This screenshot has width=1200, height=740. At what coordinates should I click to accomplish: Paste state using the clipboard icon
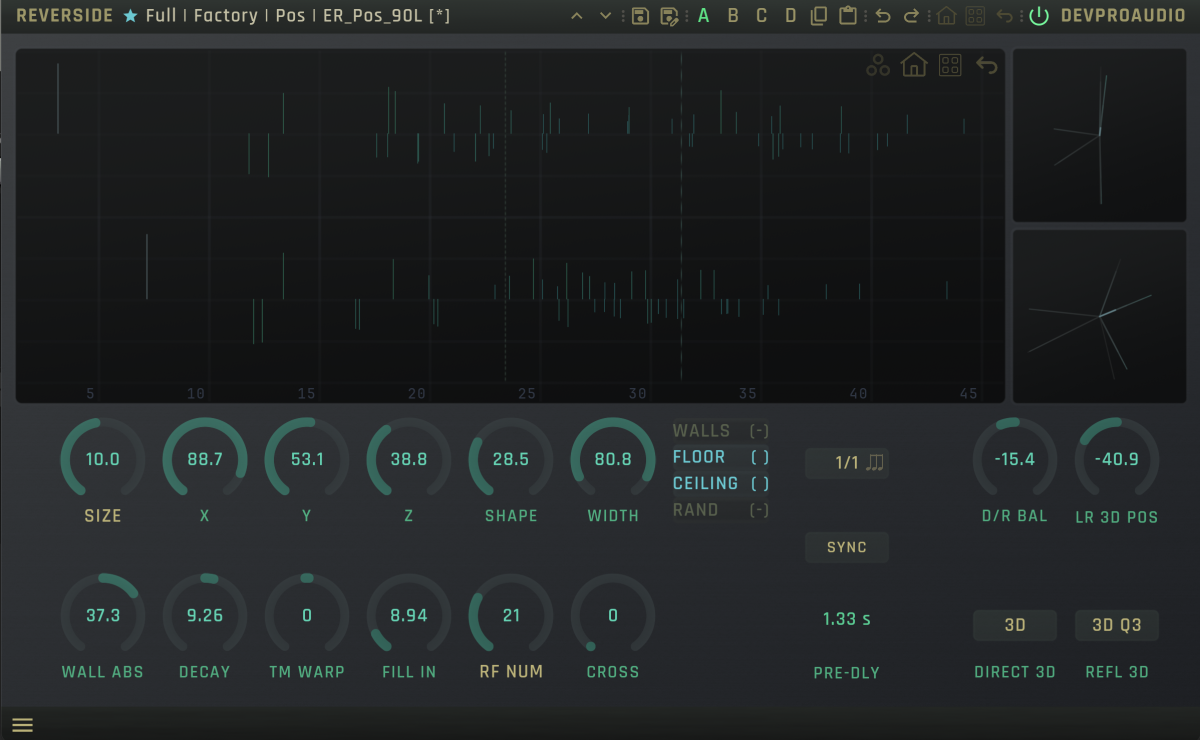pos(848,16)
